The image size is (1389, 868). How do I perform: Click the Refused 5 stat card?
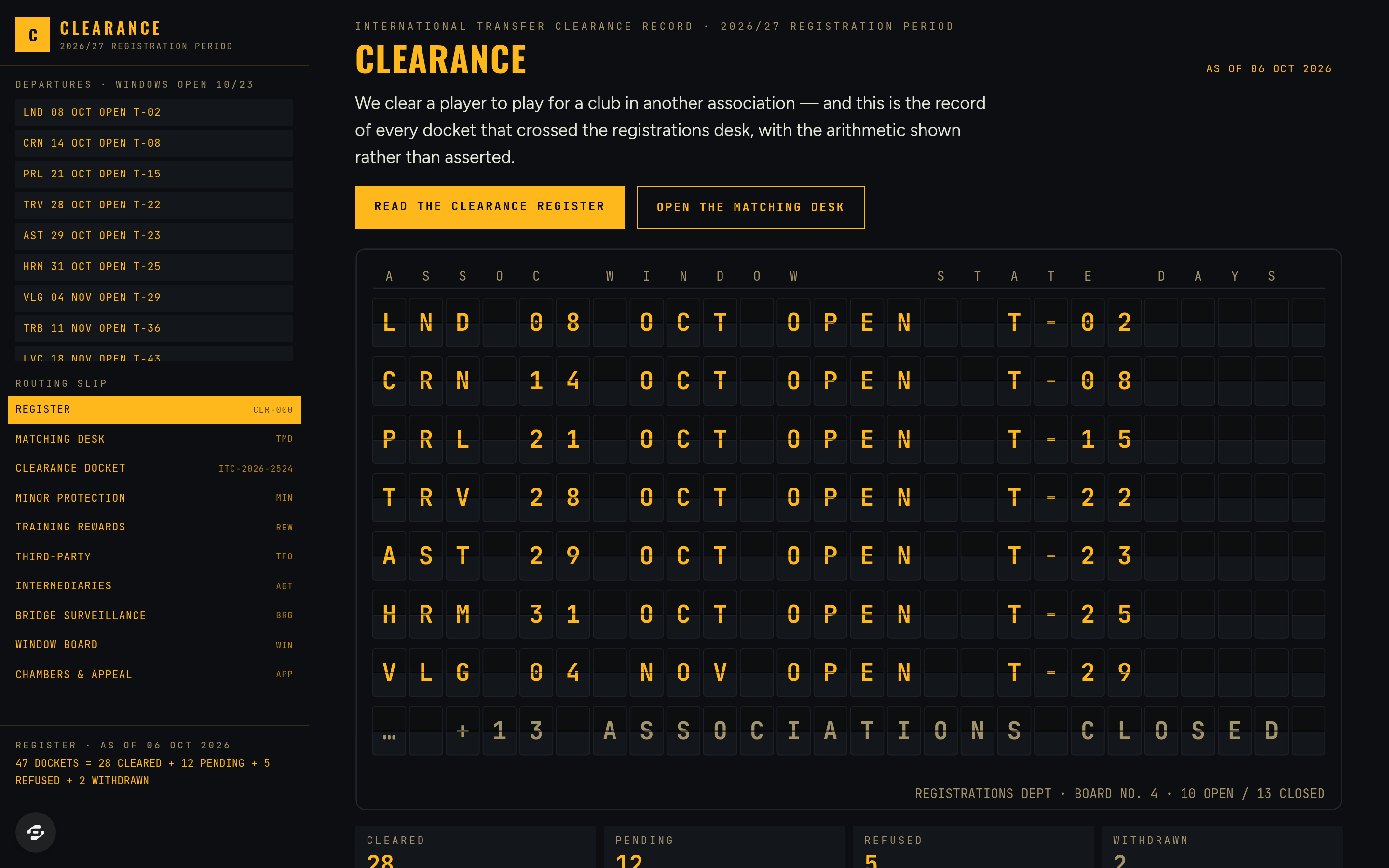click(x=973, y=847)
